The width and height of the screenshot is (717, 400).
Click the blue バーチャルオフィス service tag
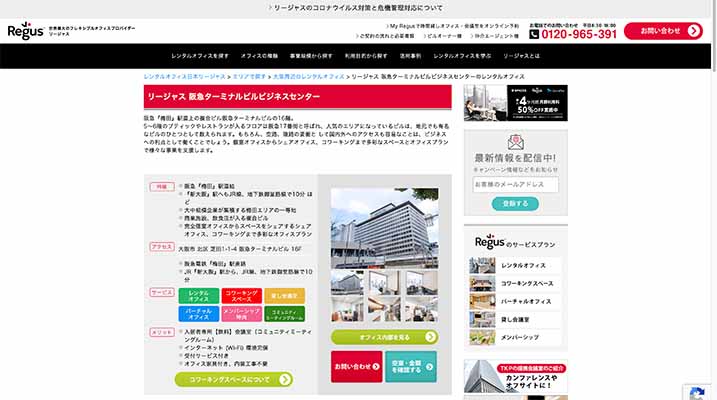point(198,314)
